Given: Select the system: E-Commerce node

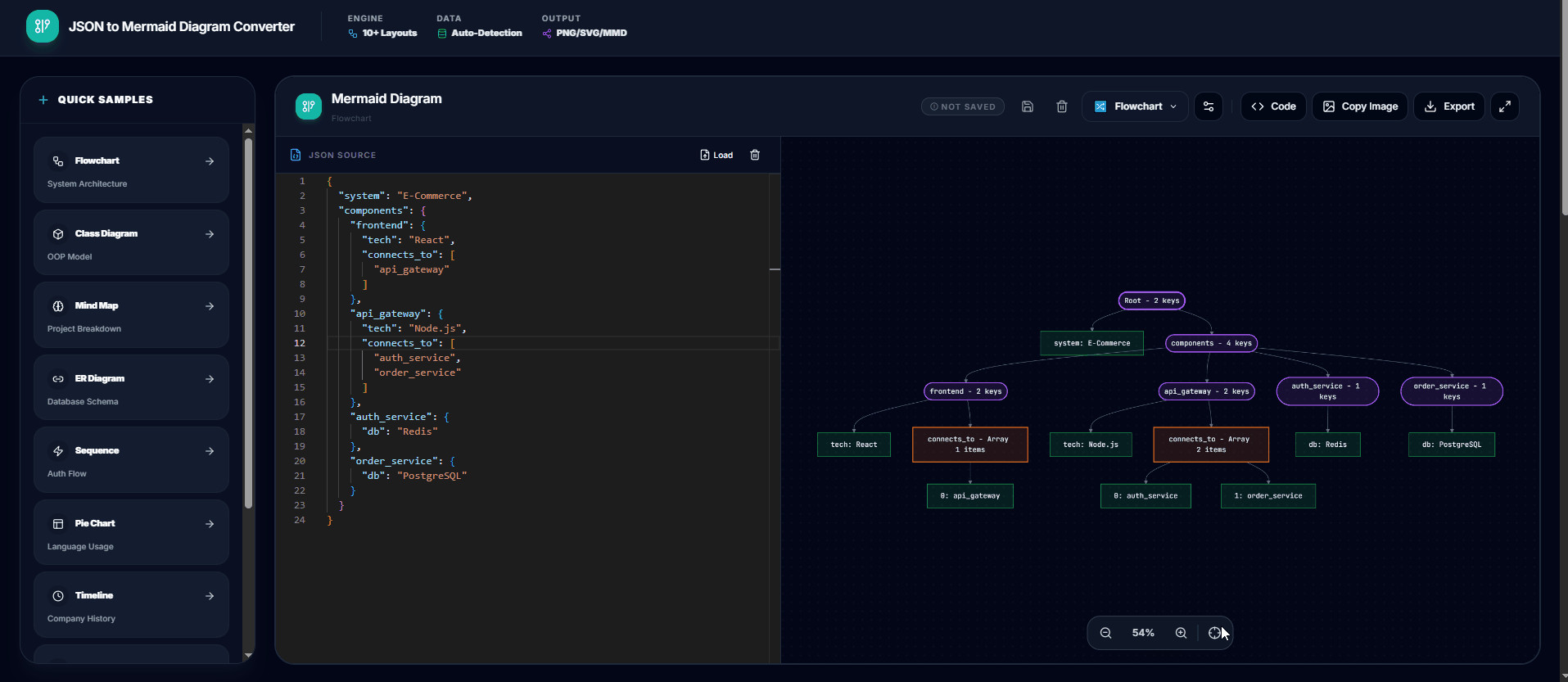Looking at the screenshot, I should (x=1091, y=343).
